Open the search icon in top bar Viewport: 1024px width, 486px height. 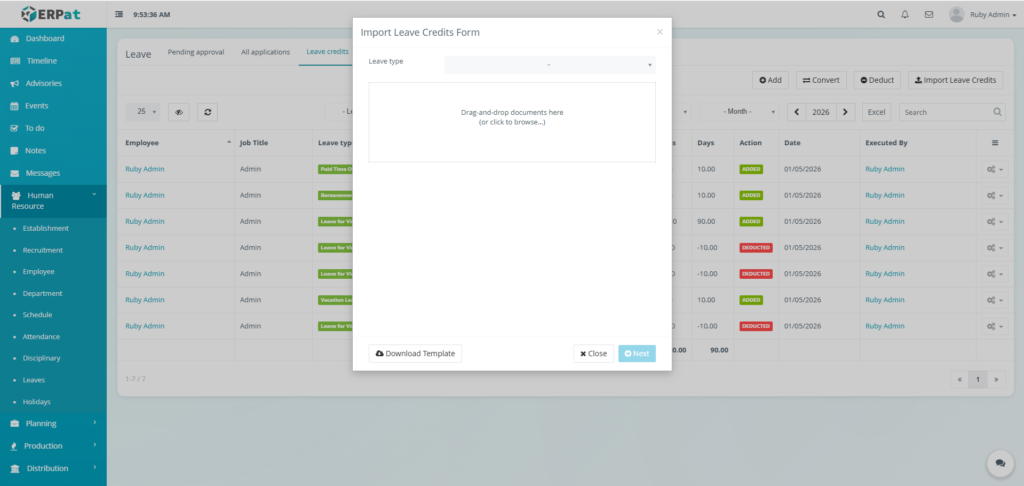(881, 14)
